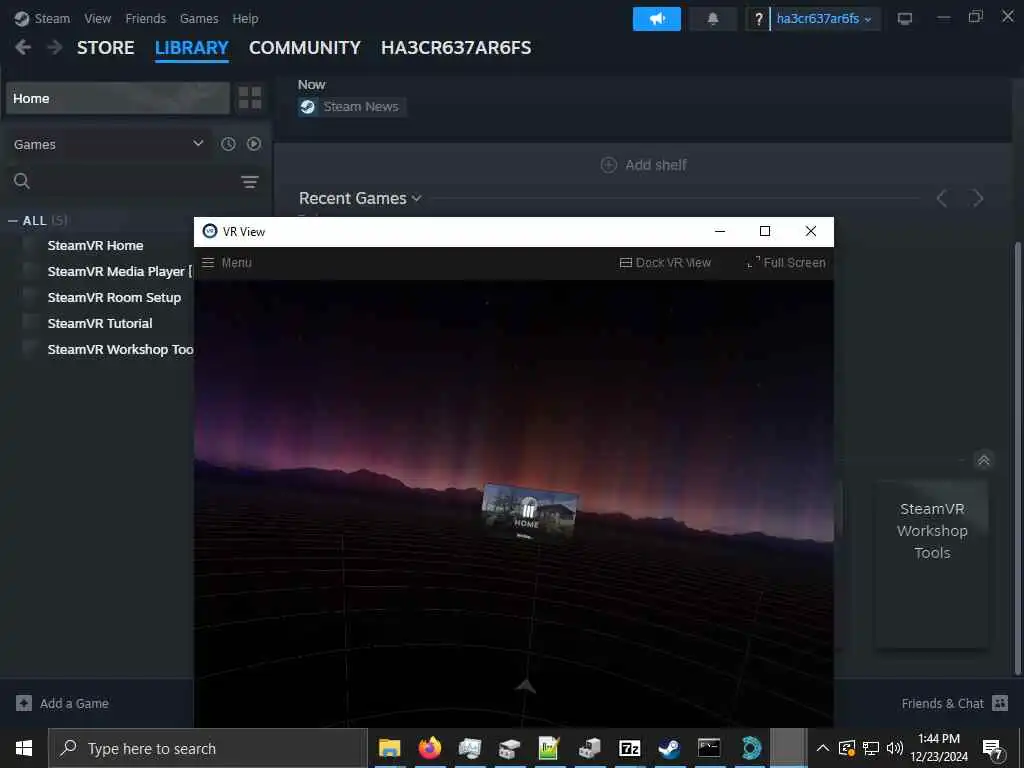Open the announcements megaphone button
The image size is (1024, 768).
point(656,19)
